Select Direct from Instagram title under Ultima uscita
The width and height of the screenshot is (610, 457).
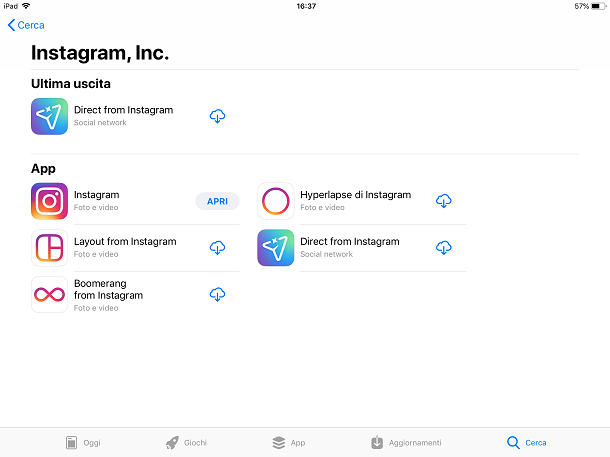[123, 110]
